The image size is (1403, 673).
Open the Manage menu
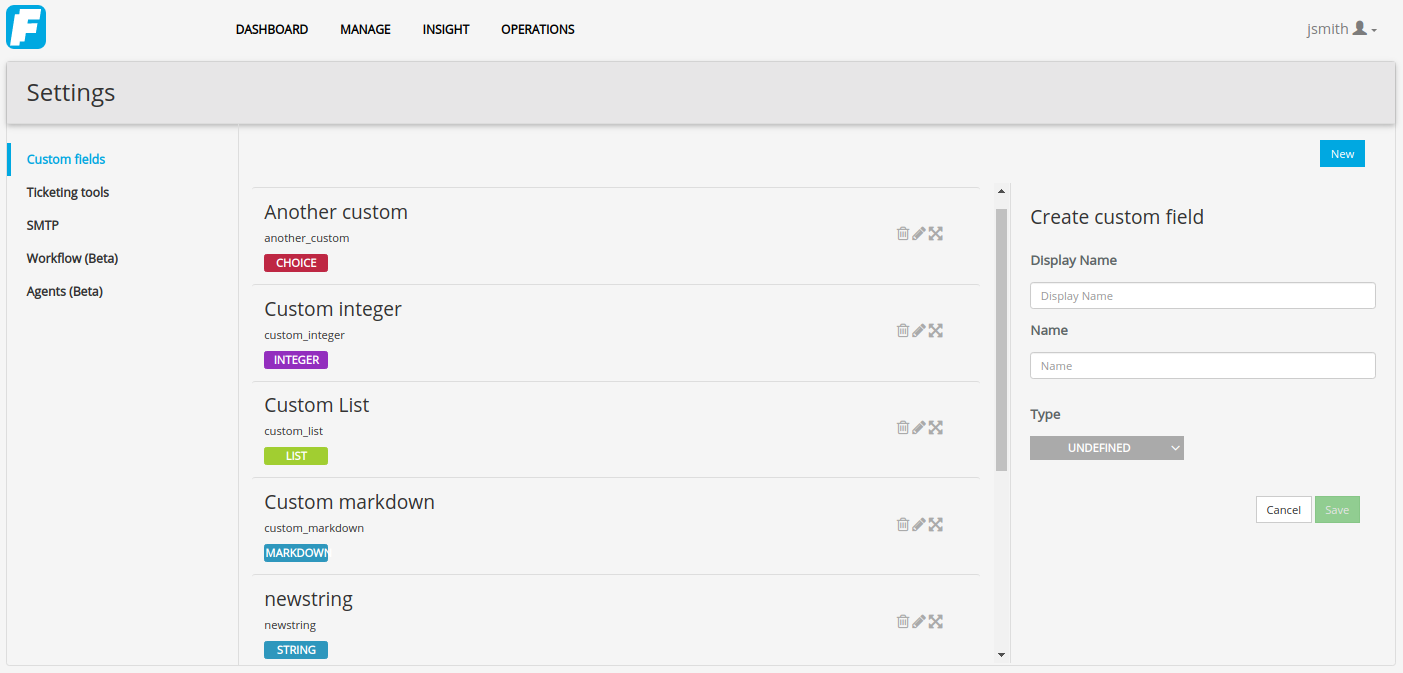coord(365,29)
